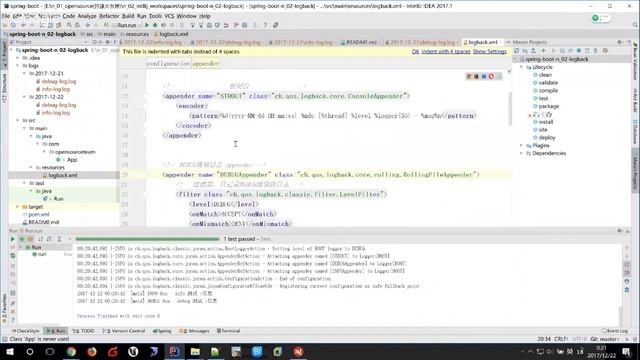
Task: Collapse the src folder in Project tree
Action: click(x=18, y=120)
